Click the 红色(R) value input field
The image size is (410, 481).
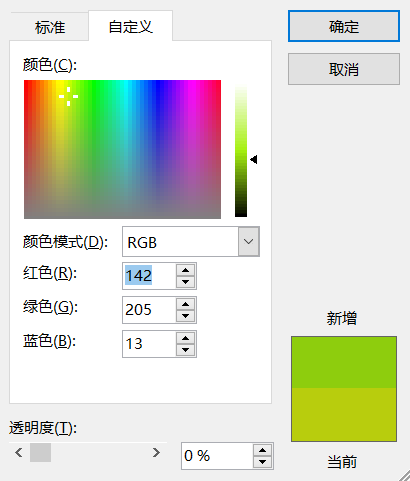[x=149, y=276]
